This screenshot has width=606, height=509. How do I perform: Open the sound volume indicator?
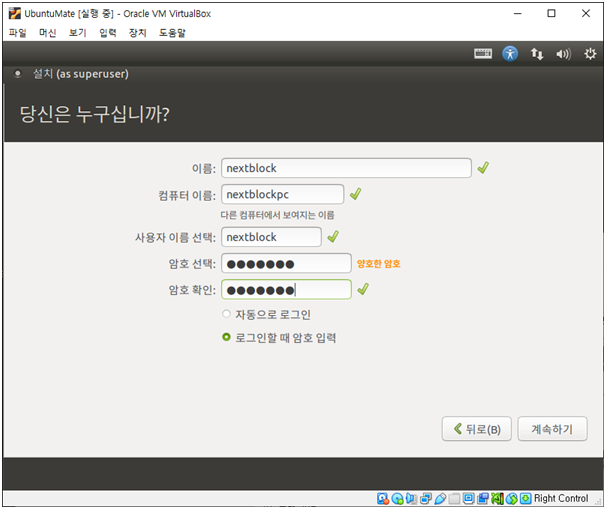point(563,54)
